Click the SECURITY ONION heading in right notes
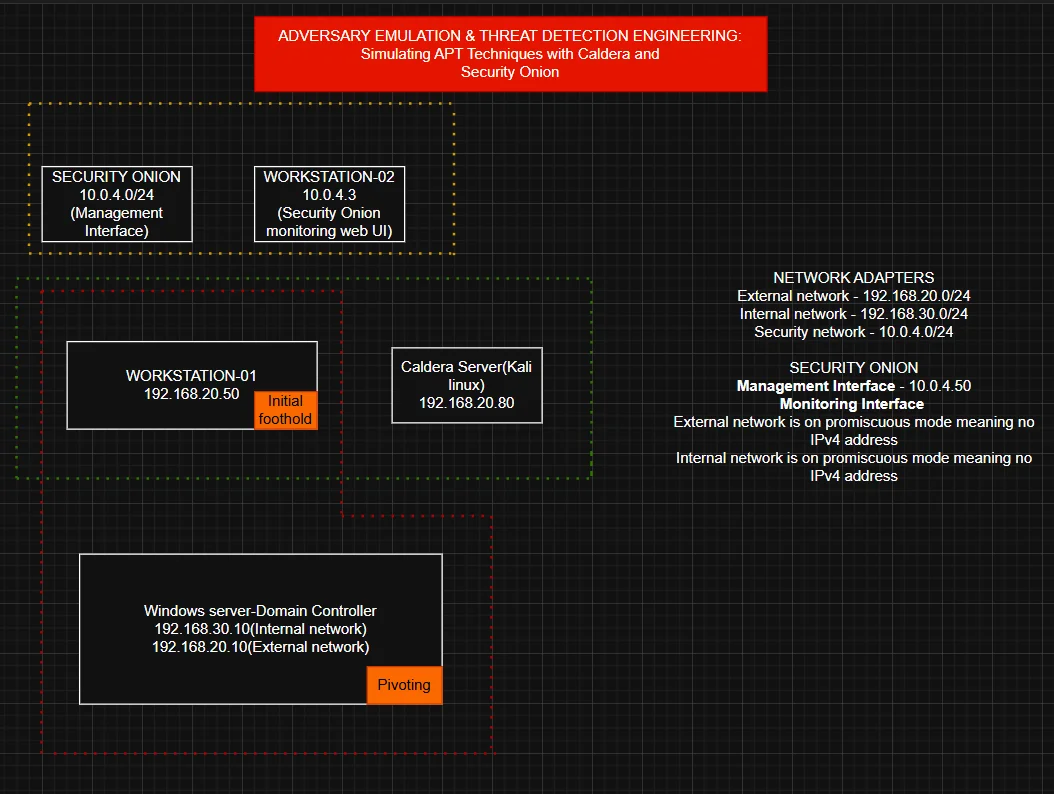Viewport: 1054px width, 794px height. point(853,368)
